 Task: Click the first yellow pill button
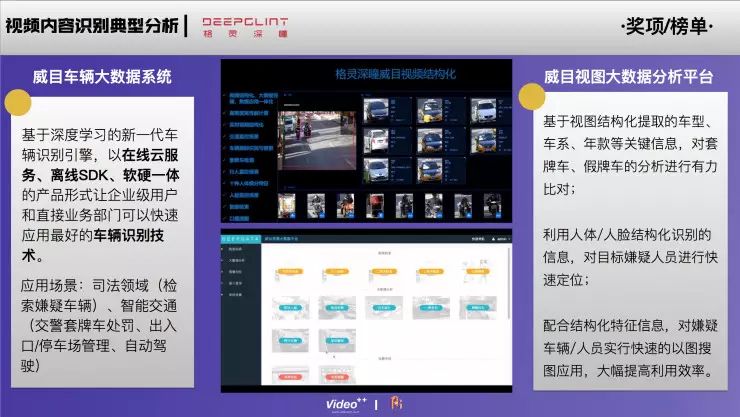[x=290, y=271]
